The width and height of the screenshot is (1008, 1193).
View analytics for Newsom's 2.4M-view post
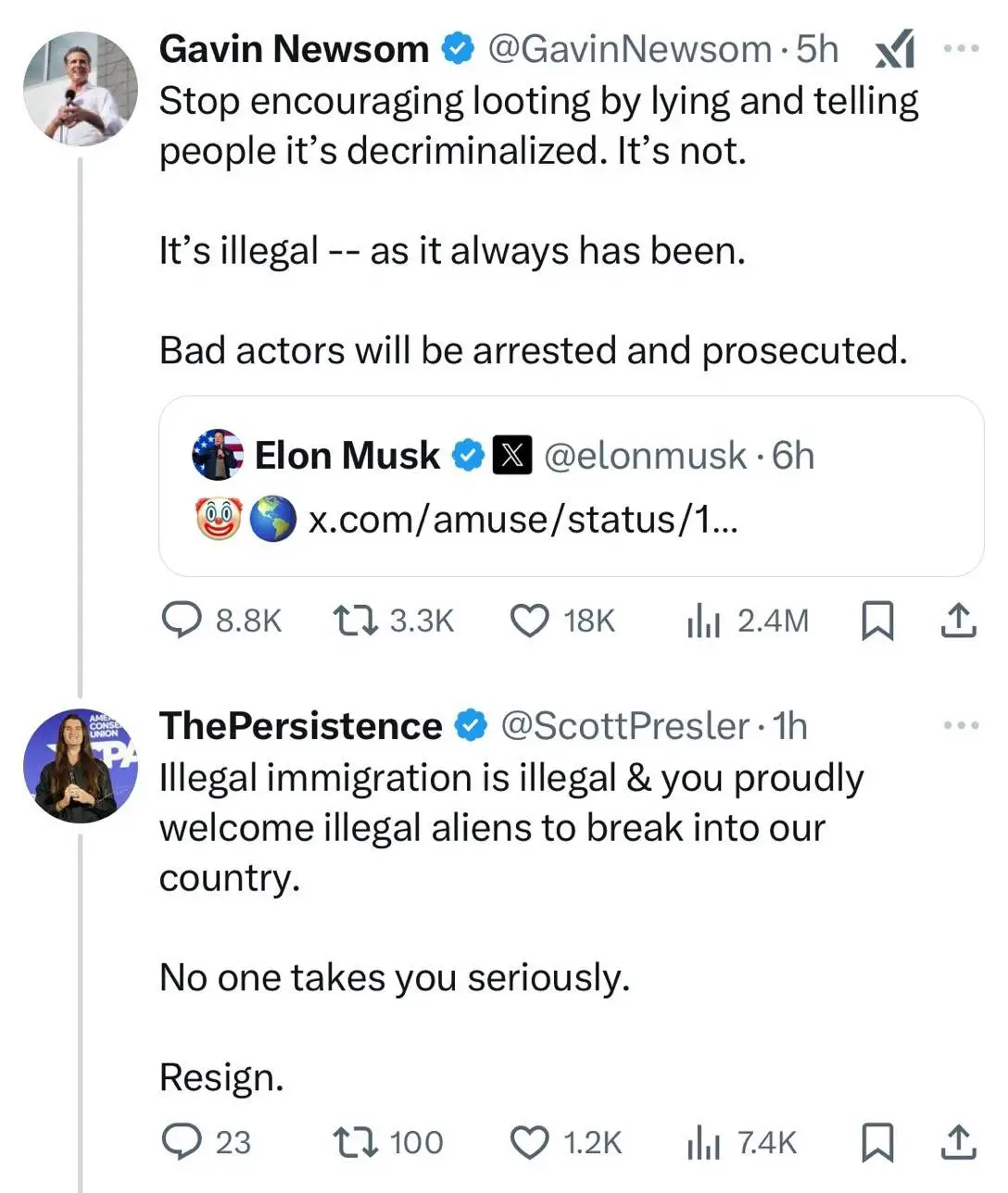tap(704, 621)
